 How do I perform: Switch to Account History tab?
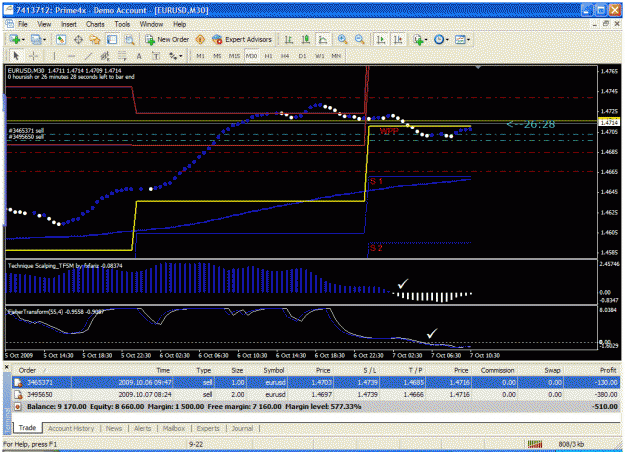click(71, 428)
